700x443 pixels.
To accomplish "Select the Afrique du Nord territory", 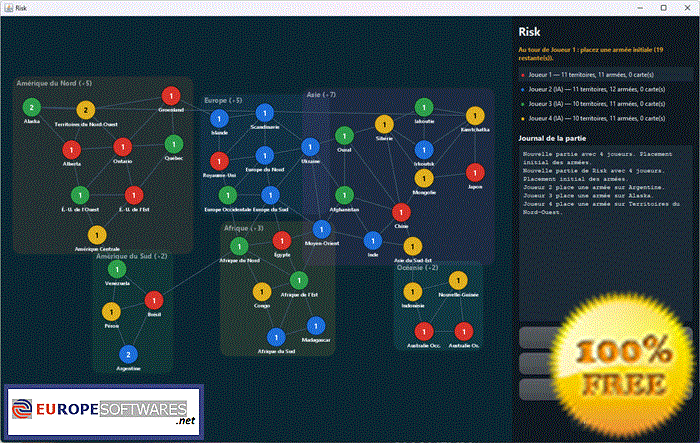I will 239,247.
